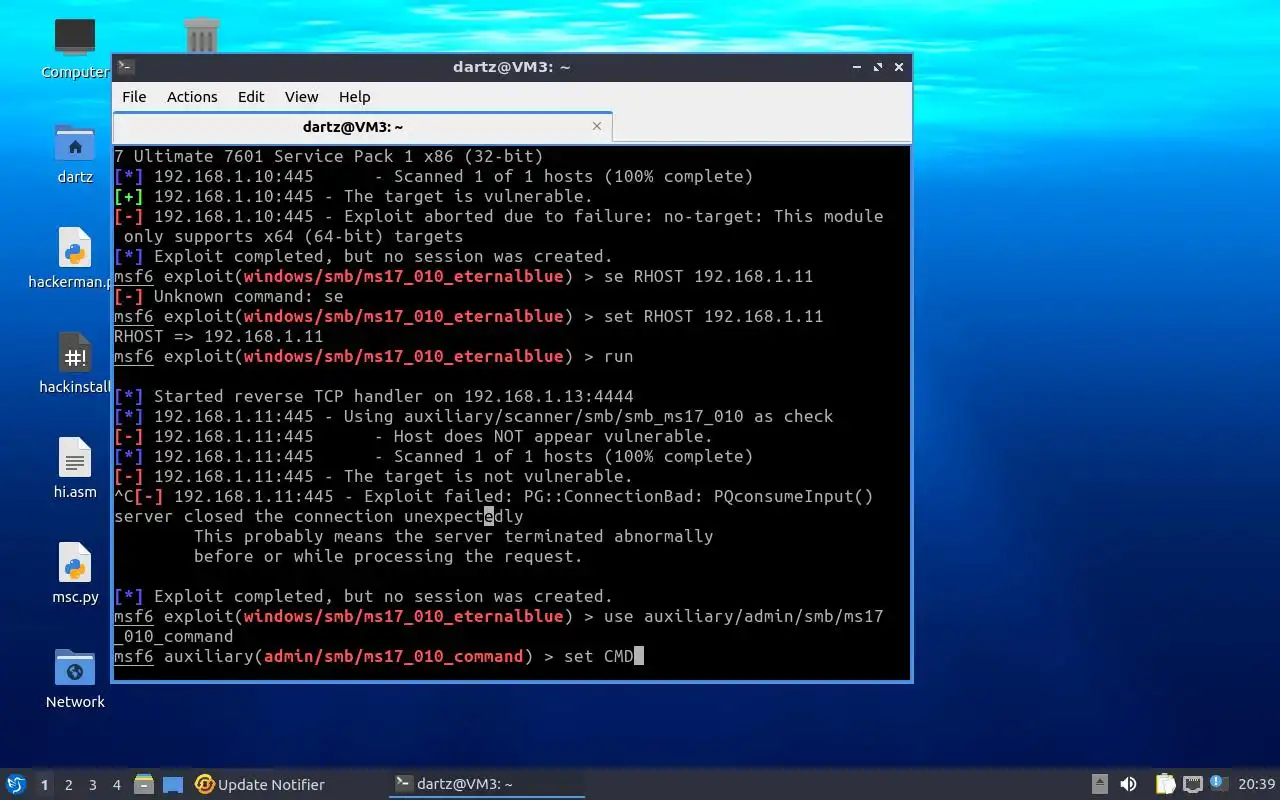The height and width of the screenshot is (800, 1280).
Task: Open the File menu in the terminal
Action: [x=134, y=97]
